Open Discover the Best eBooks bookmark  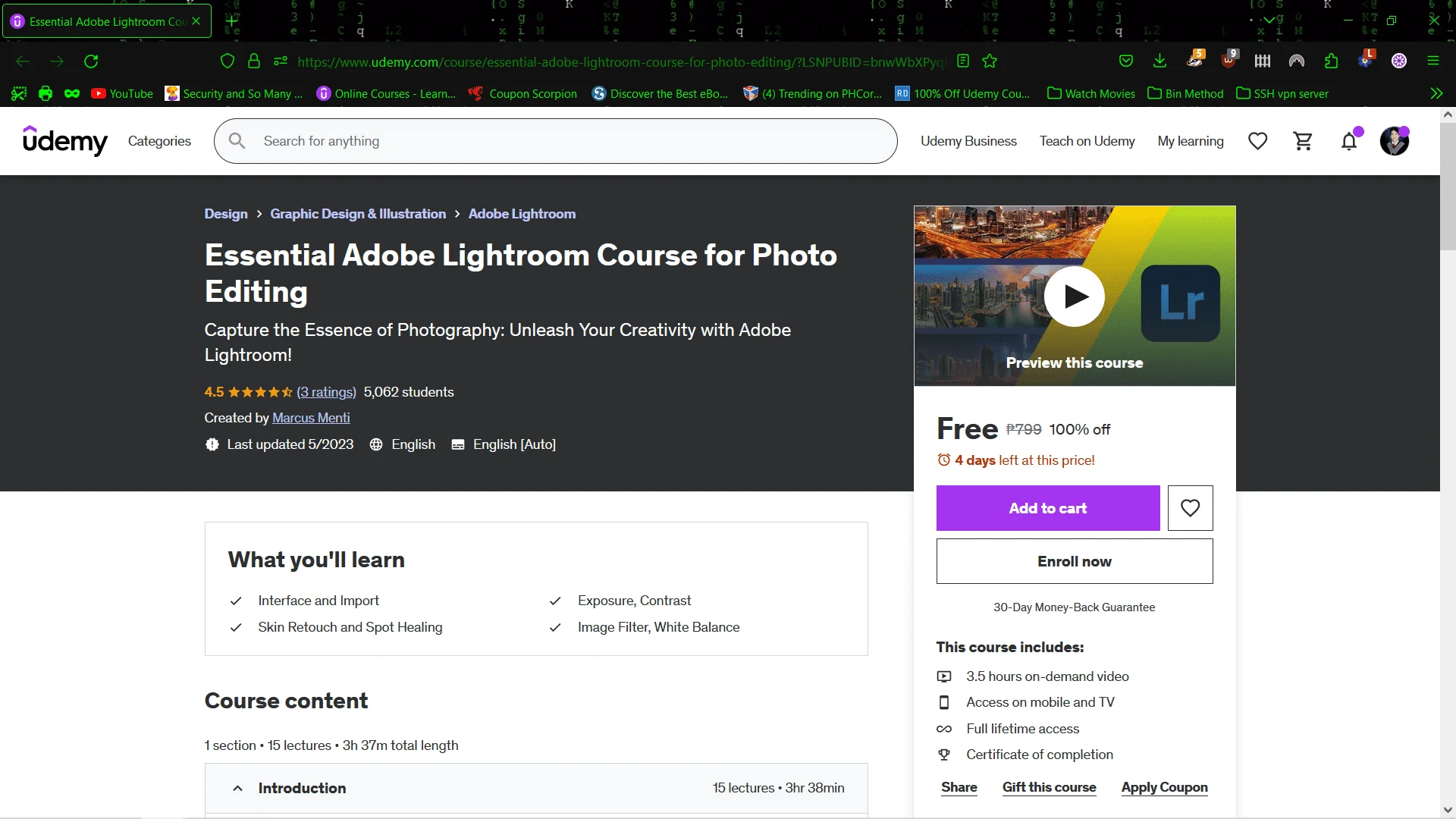click(x=660, y=93)
